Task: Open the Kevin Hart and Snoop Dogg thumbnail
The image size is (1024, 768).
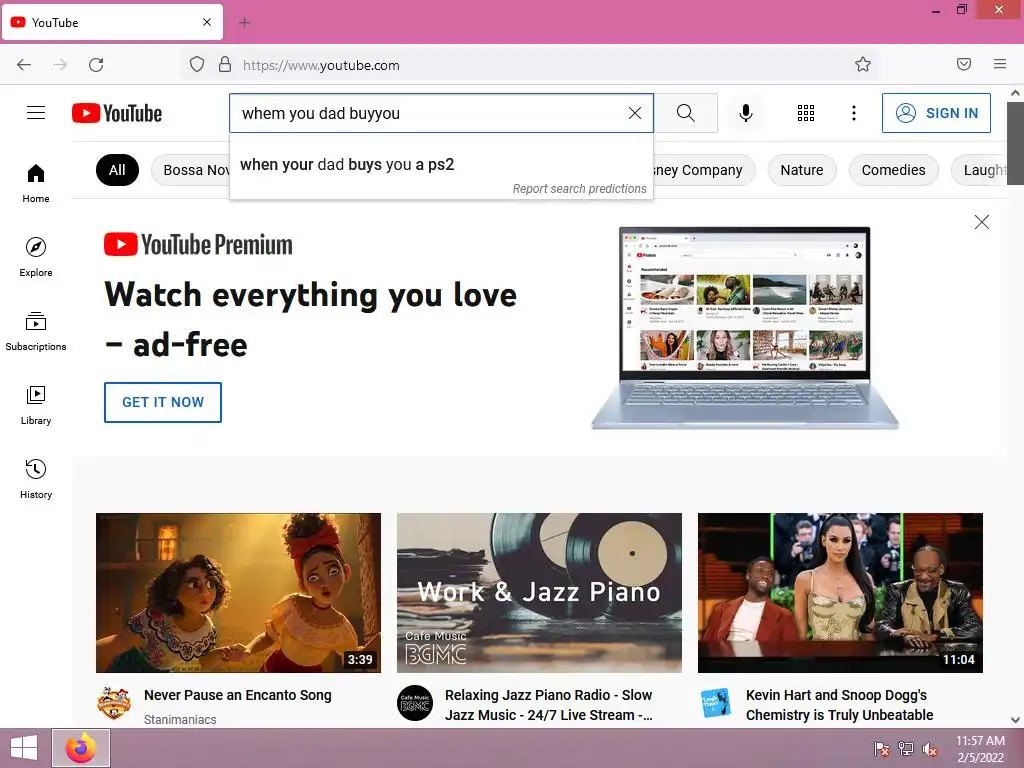Action: click(x=840, y=593)
